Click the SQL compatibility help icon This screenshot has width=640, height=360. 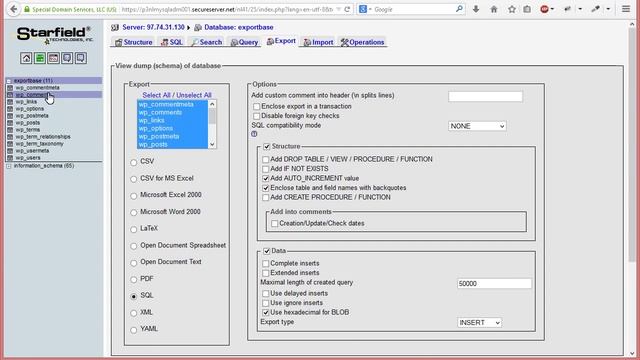point(254,134)
